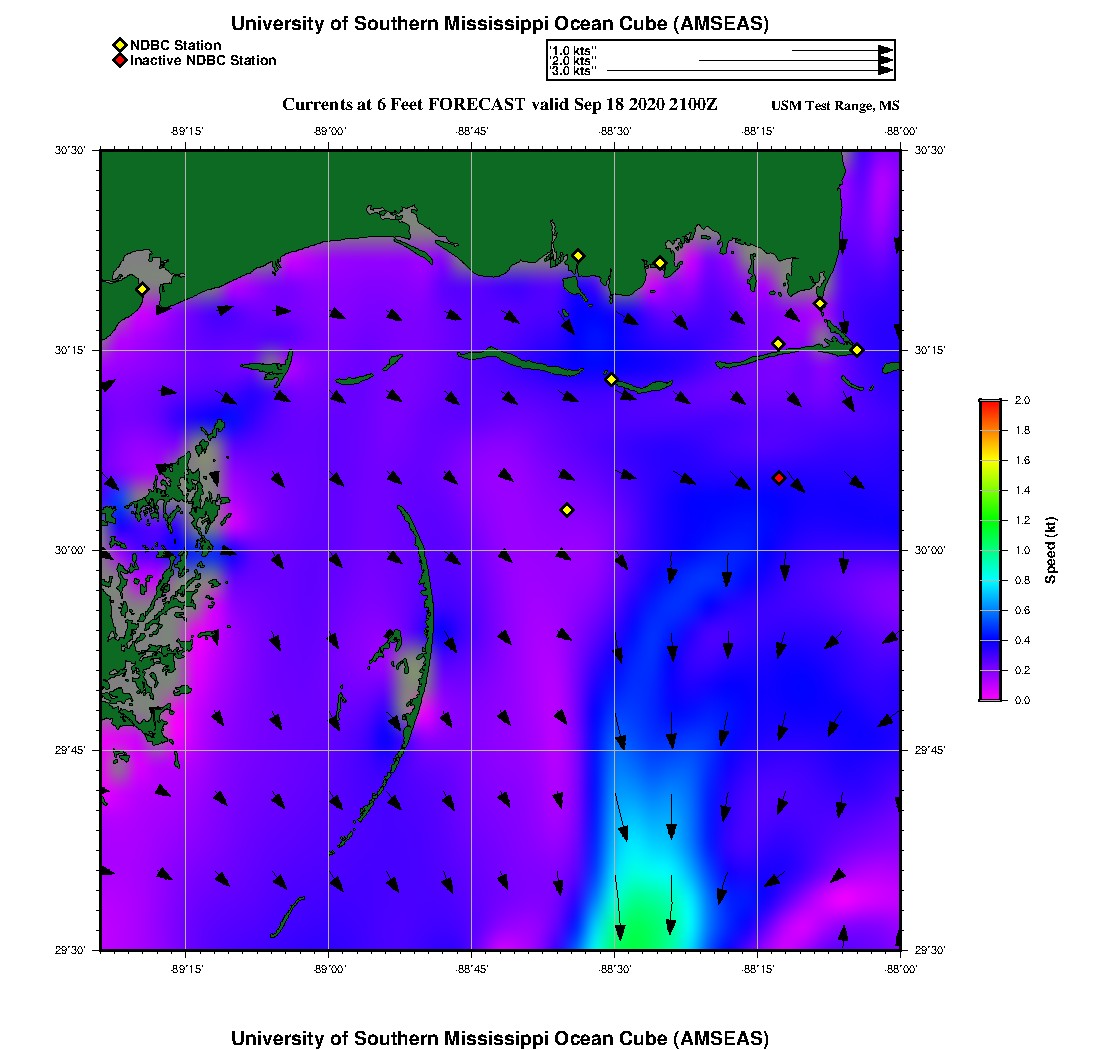Click the easternmost yellow station marker at 30°15'
This screenshot has width=1100, height=1050.
point(857,349)
